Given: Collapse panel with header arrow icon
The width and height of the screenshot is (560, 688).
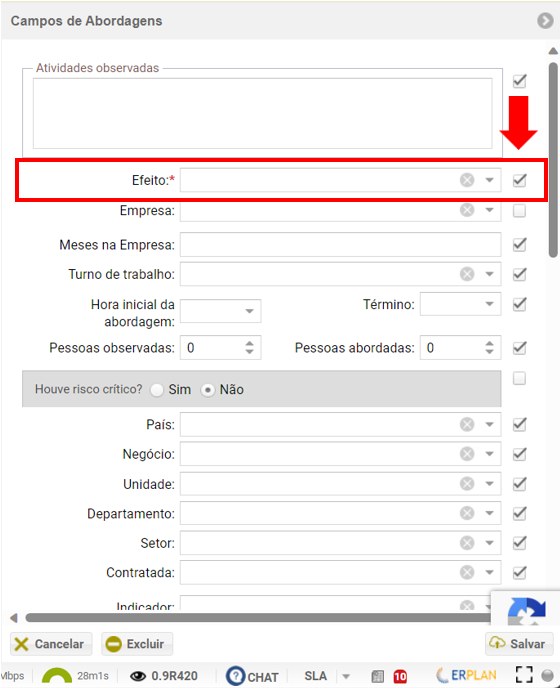Looking at the screenshot, I should point(545,21).
